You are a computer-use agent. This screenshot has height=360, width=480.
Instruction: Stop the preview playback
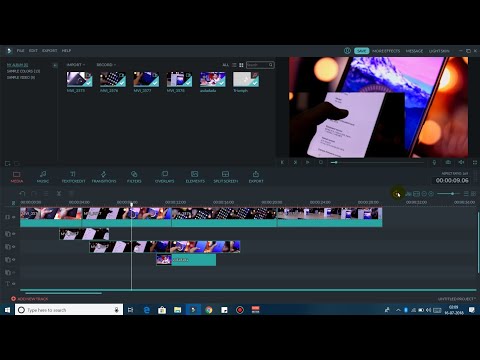click(321, 162)
